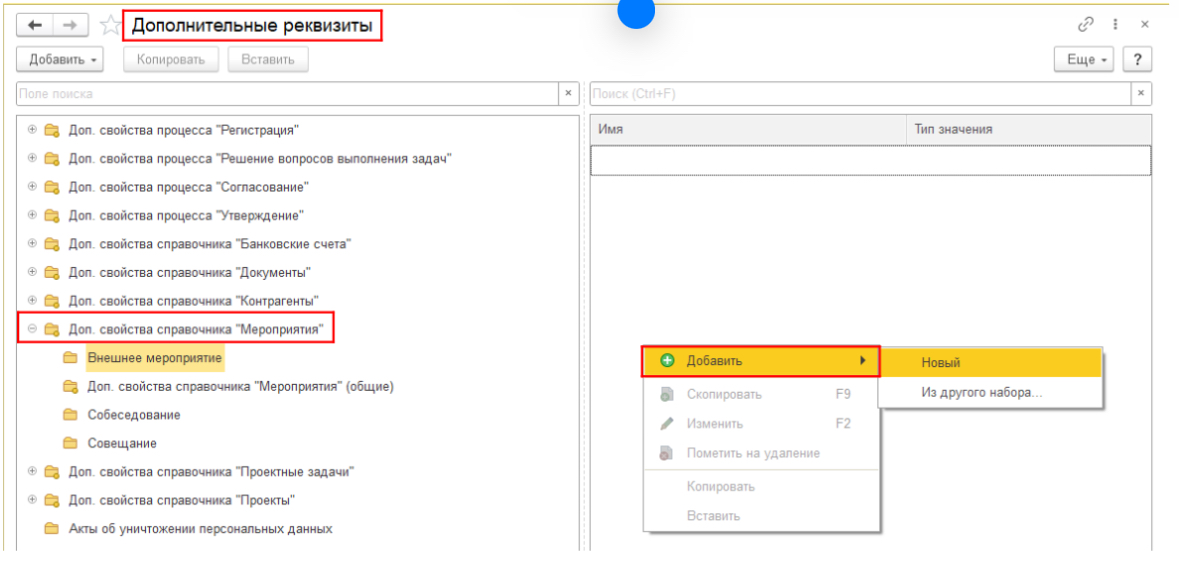1179x574 pixels.
Task: Click the "Копировать" toolbar button
Action: pos(171,59)
